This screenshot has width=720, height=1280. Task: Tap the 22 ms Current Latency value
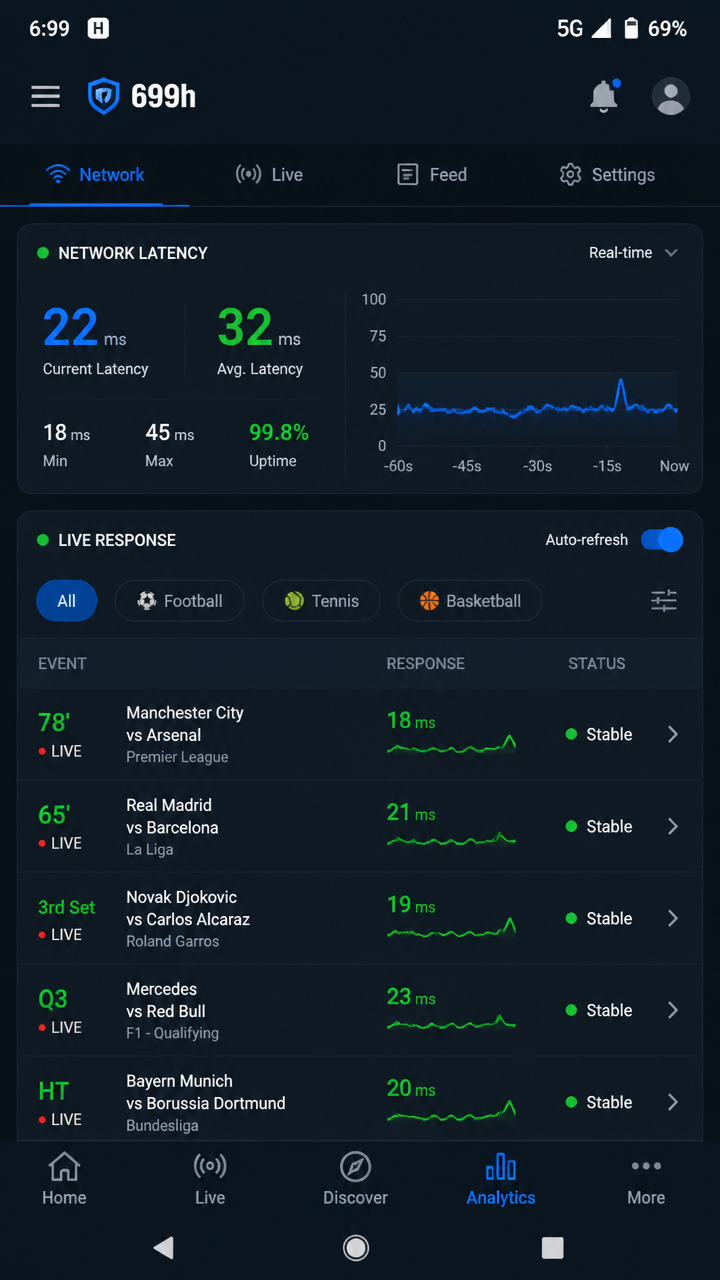85,328
